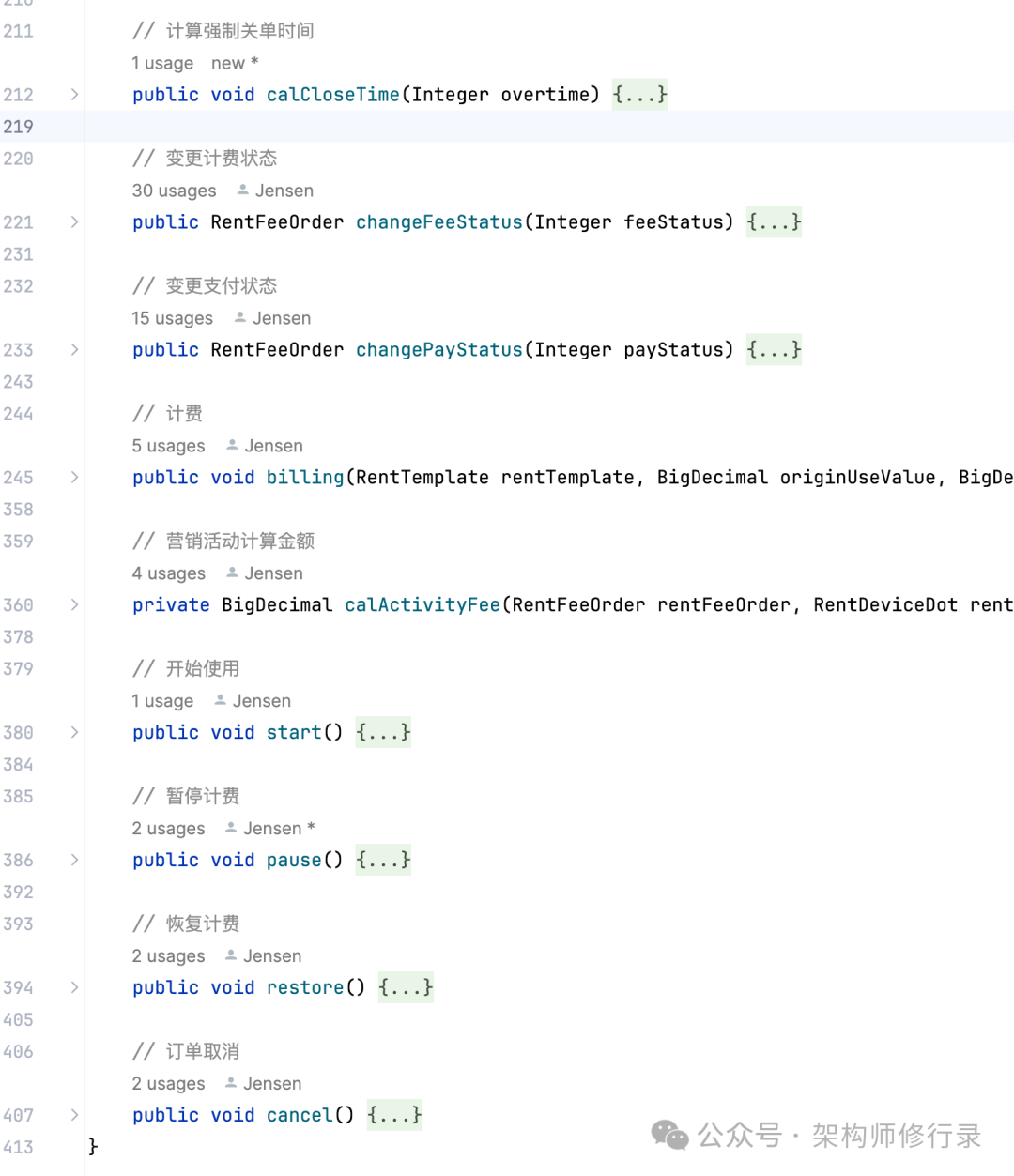
Task: Click the Jensen author hint above restore()
Action: [263, 956]
